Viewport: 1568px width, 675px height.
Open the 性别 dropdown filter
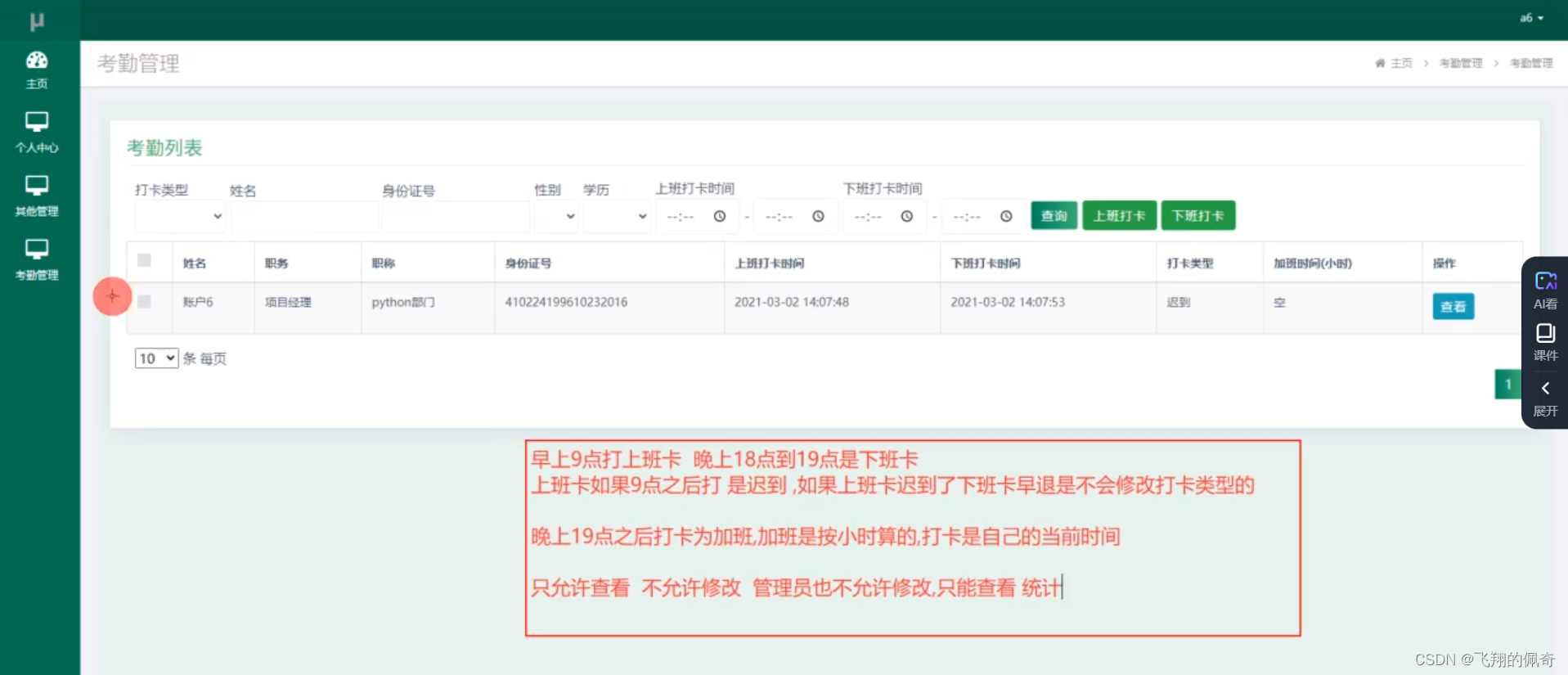pos(556,216)
